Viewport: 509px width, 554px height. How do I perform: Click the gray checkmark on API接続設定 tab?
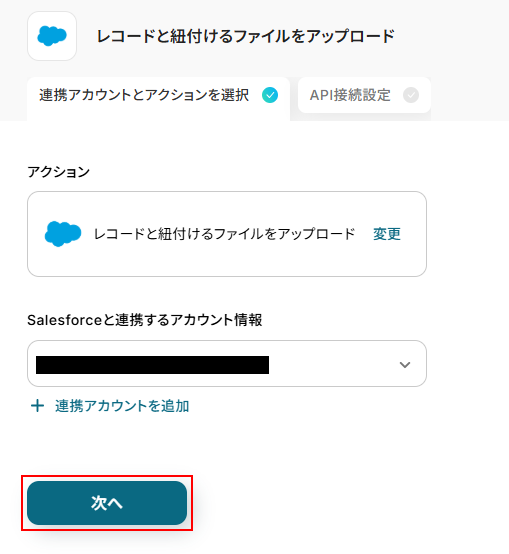click(x=411, y=95)
